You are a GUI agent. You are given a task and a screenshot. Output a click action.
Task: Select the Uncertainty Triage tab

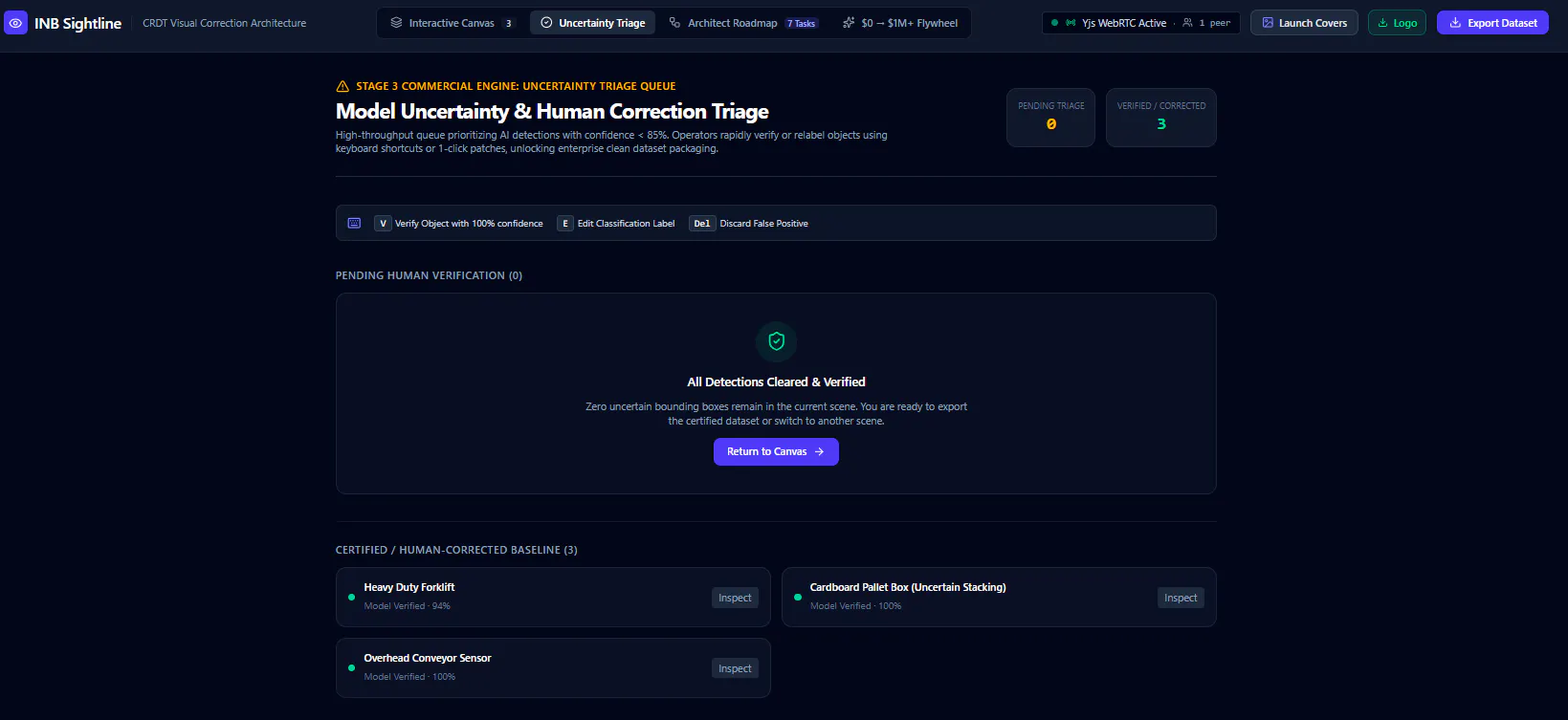pos(592,23)
